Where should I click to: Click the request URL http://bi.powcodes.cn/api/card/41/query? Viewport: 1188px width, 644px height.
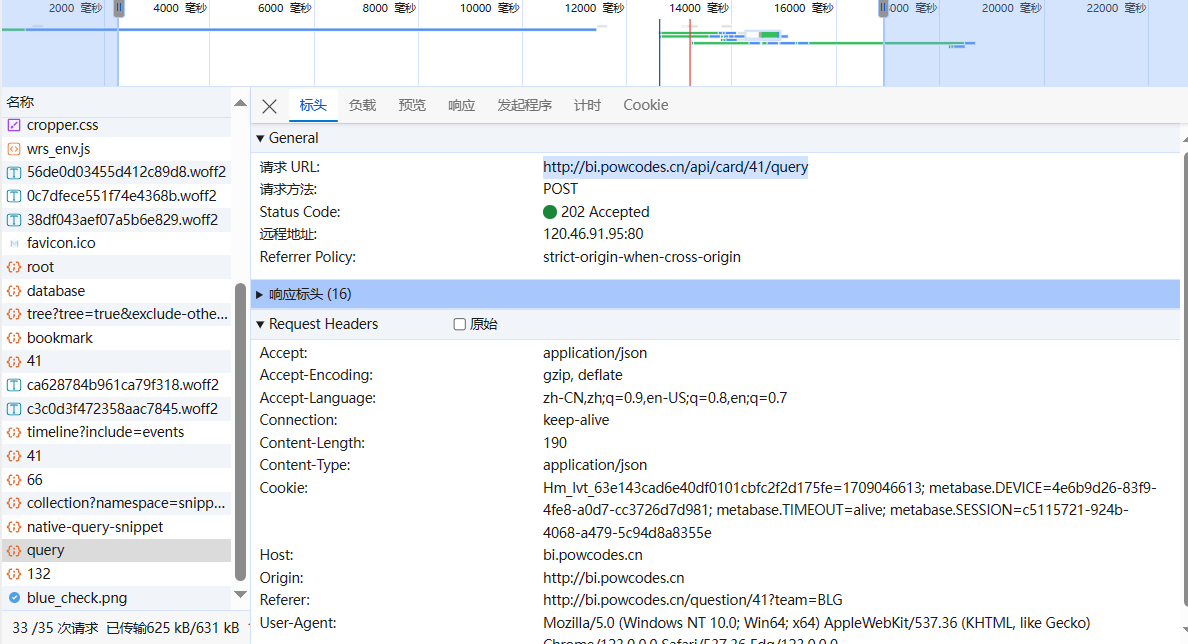(x=675, y=167)
